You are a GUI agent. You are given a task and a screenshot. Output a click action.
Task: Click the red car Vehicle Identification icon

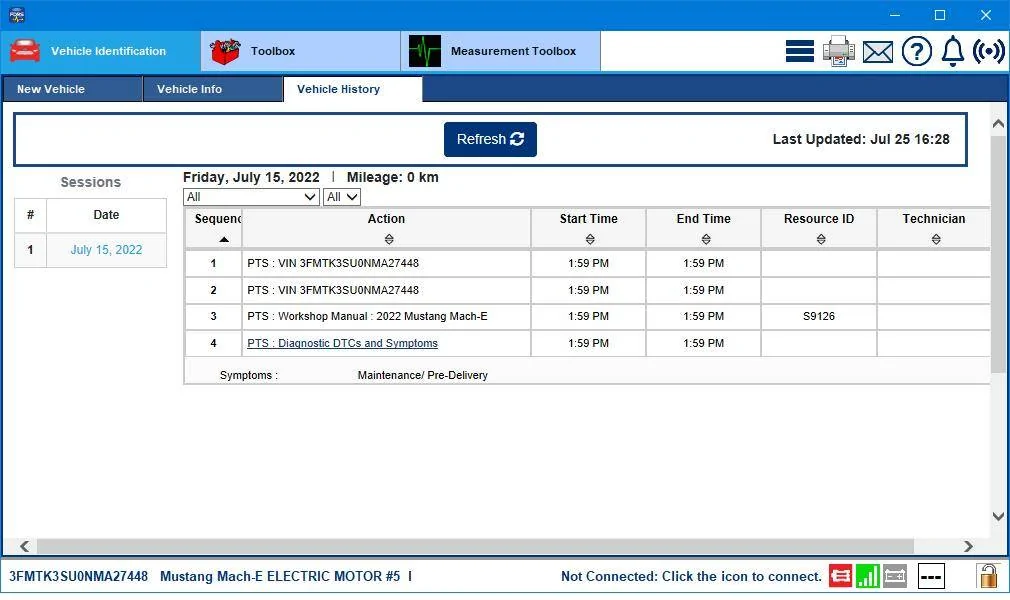24,51
